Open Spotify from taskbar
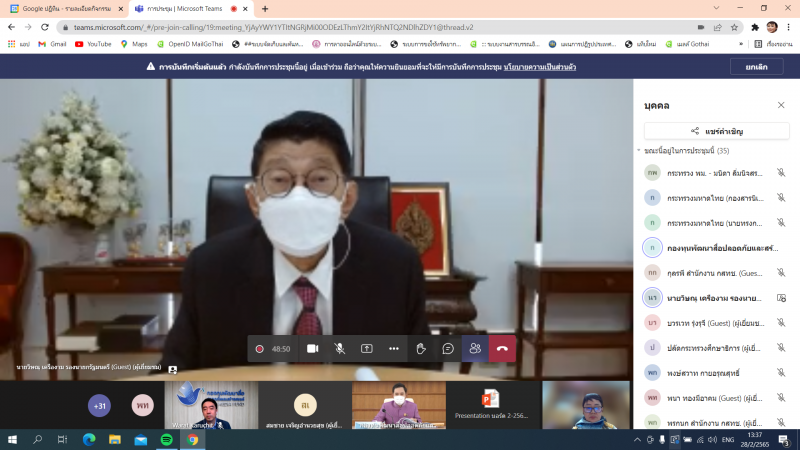Screen dimensions: 800x450 click(x=167, y=439)
